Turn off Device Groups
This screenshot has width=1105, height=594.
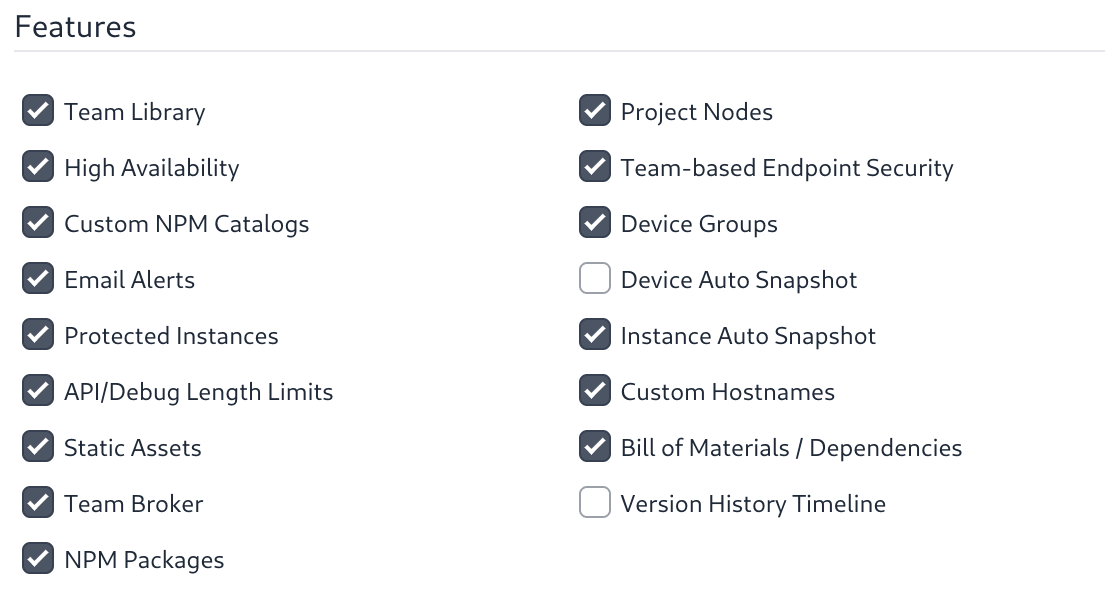pyautogui.click(x=594, y=223)
